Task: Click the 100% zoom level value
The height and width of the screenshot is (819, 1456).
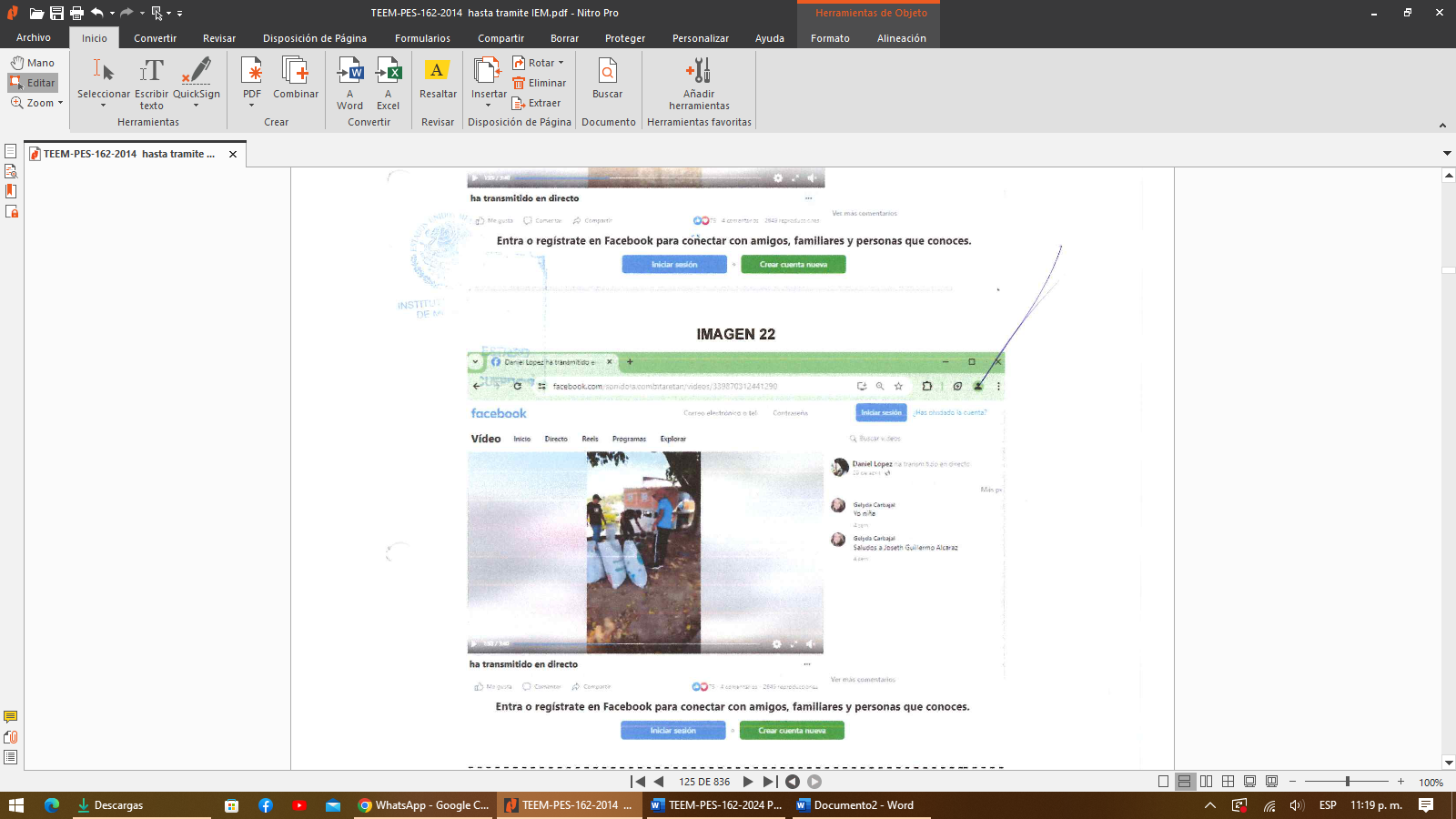Action: tap(1431, 783)
